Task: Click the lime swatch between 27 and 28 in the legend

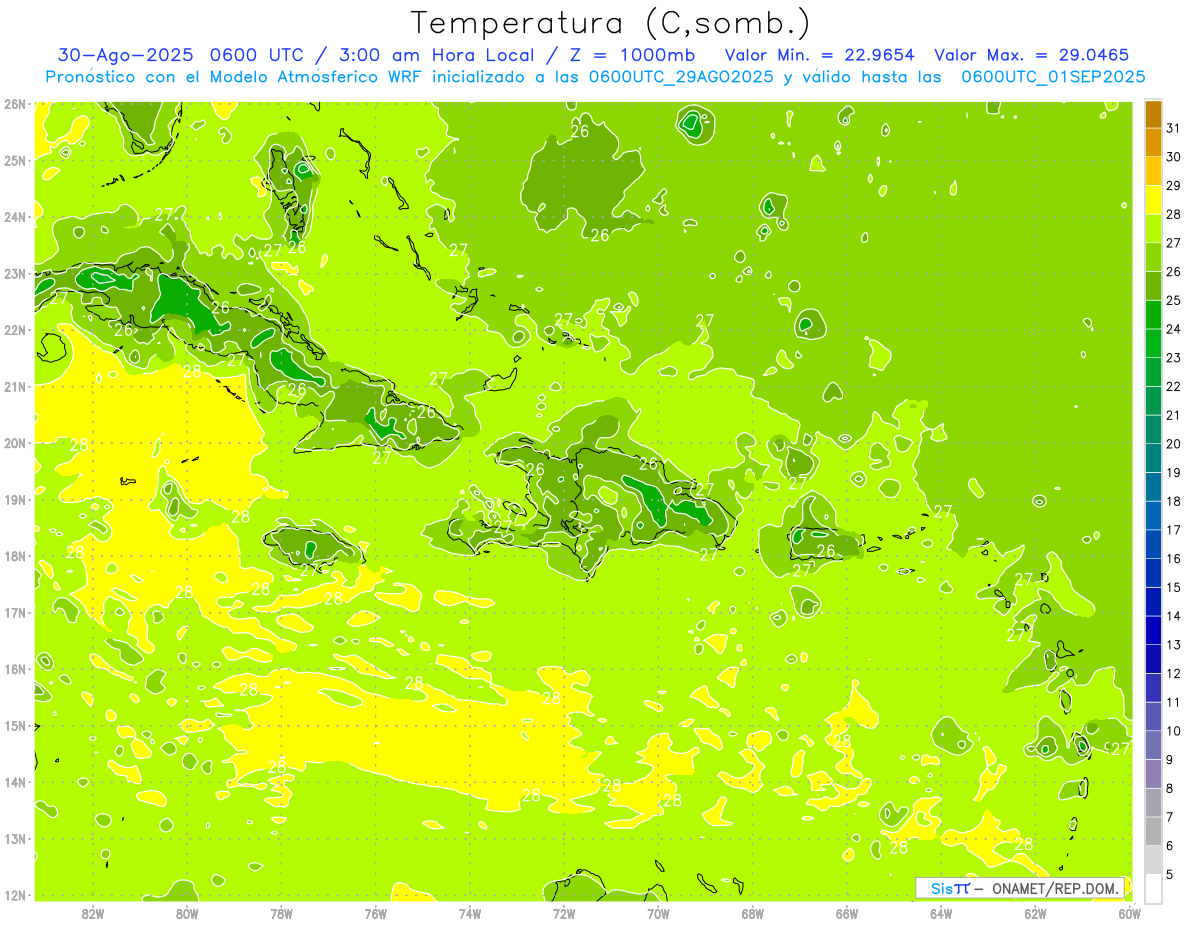Action: point(1153,229)
